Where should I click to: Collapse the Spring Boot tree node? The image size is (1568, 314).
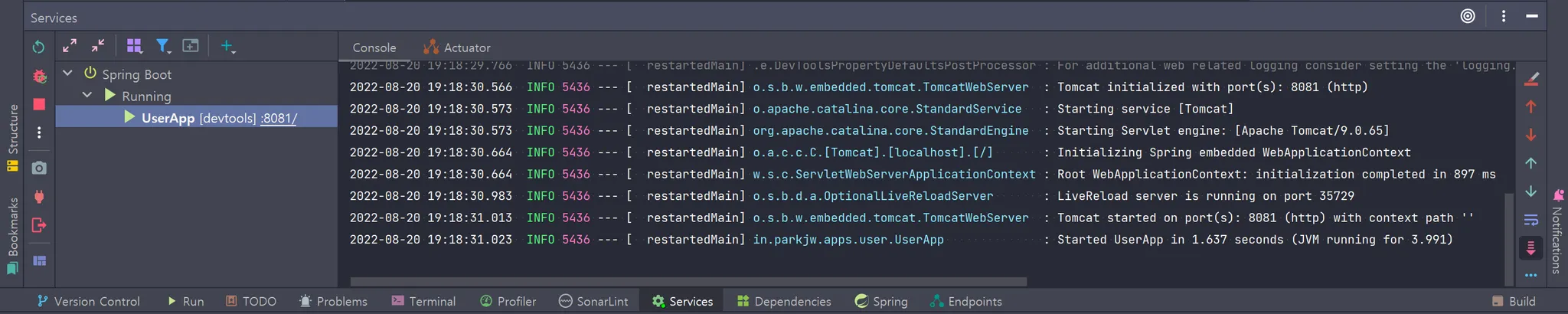click(68, 74)
